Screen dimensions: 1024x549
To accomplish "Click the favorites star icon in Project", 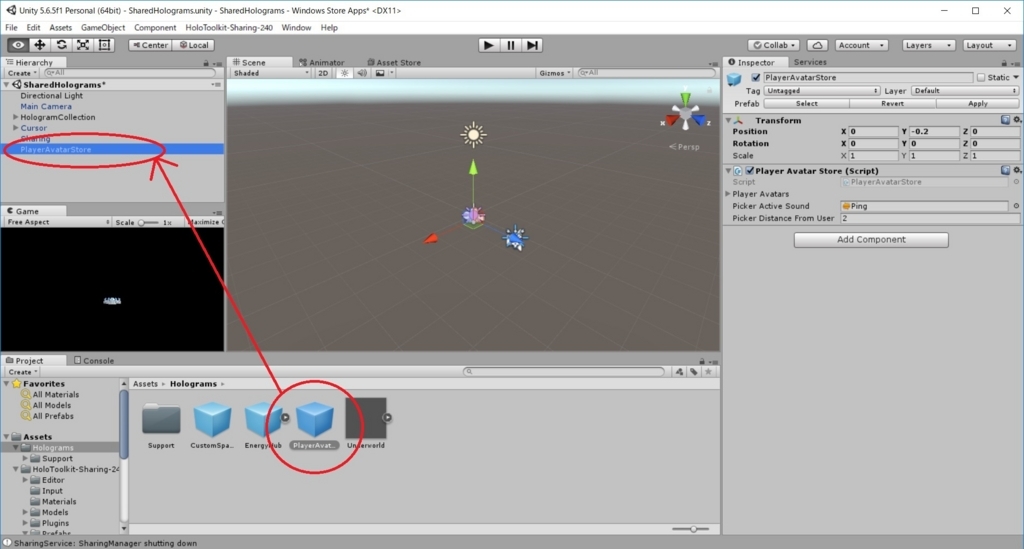I will click(x=708, y=371).
